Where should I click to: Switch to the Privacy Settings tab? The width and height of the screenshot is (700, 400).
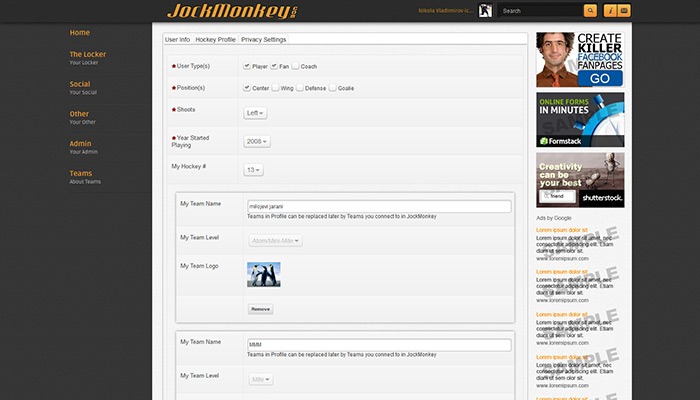coord(263,39)
